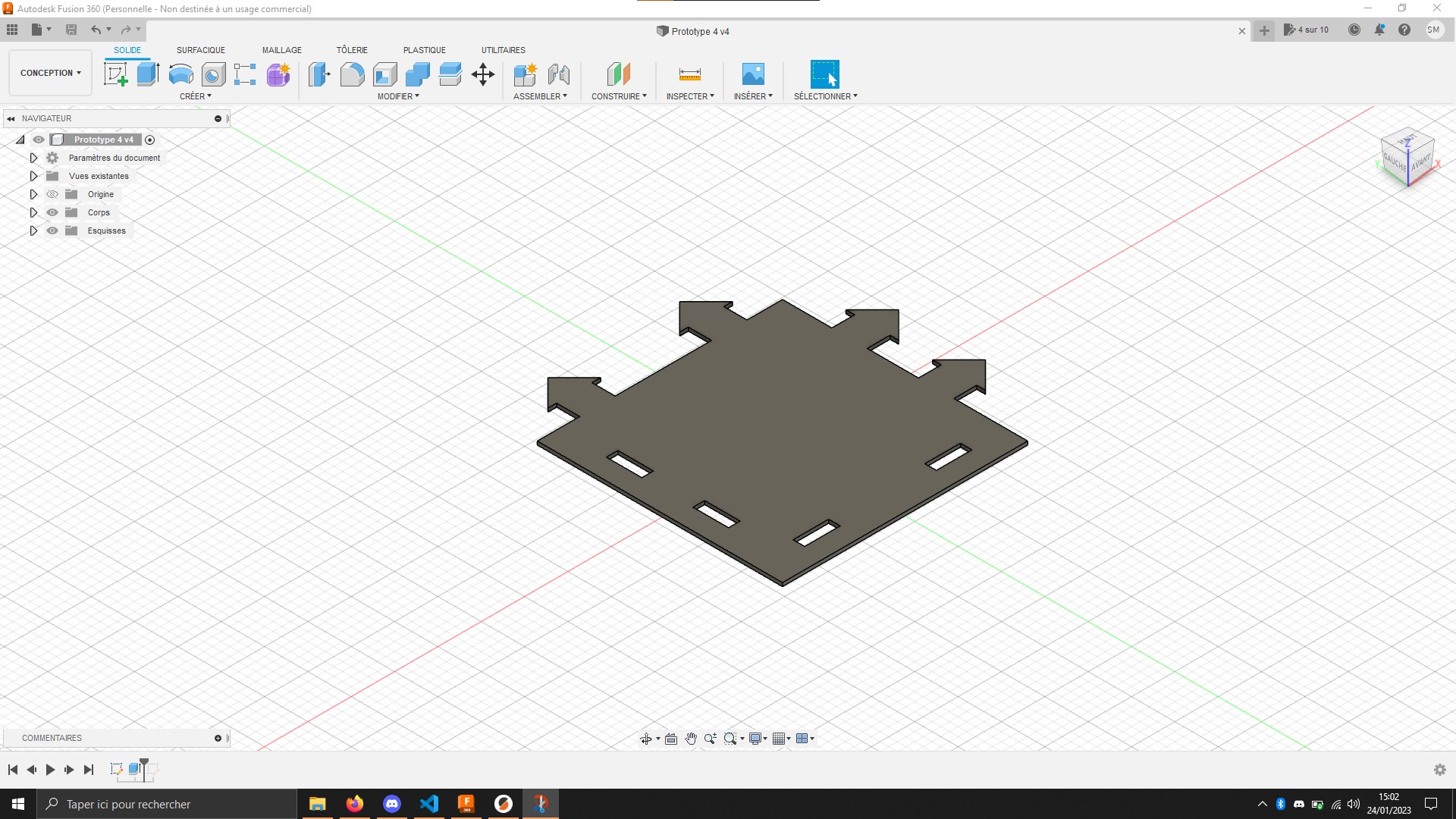Choose the Offset Plane tool
The width and height of the screenshot is (1456, 819).
(619, 74)
